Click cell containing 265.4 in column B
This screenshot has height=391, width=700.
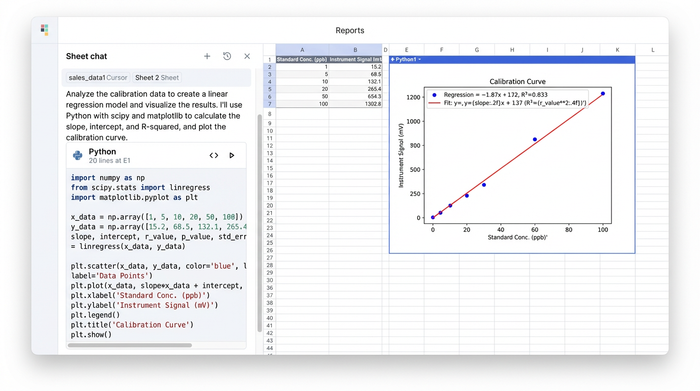355,89
